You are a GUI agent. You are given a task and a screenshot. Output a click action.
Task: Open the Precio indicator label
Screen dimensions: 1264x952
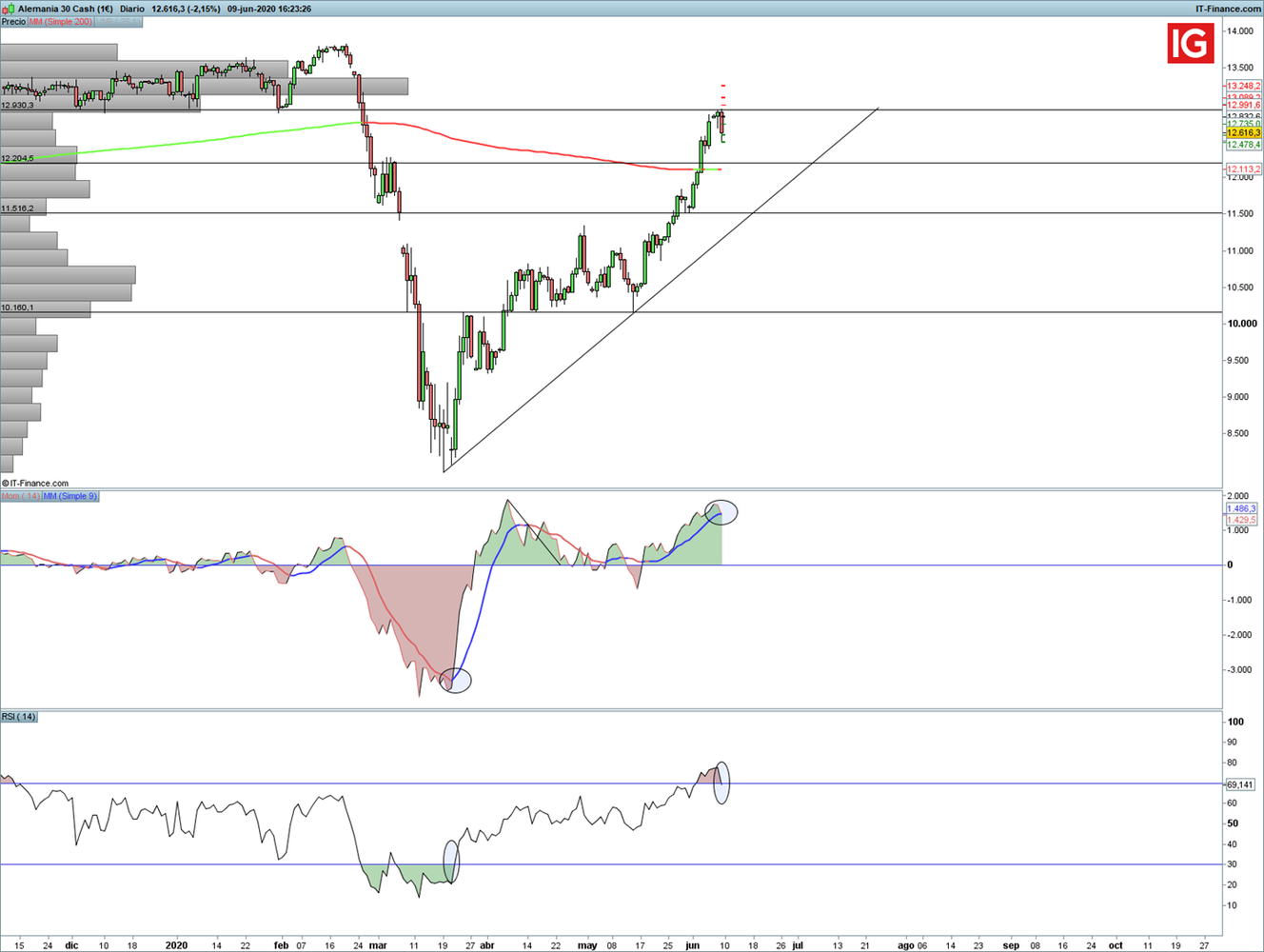[x=14, y=21]
